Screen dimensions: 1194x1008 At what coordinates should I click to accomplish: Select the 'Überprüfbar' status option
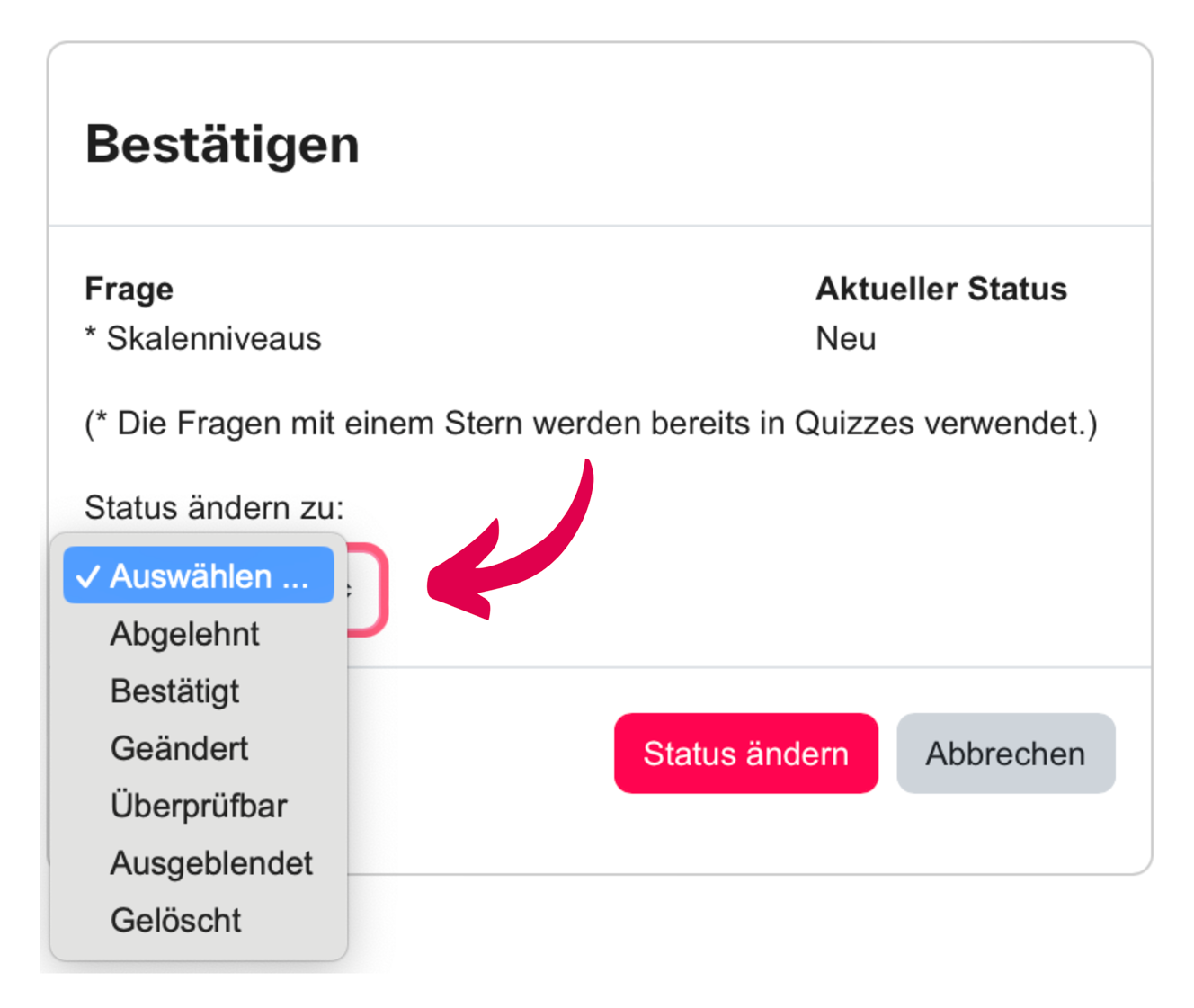199,806
